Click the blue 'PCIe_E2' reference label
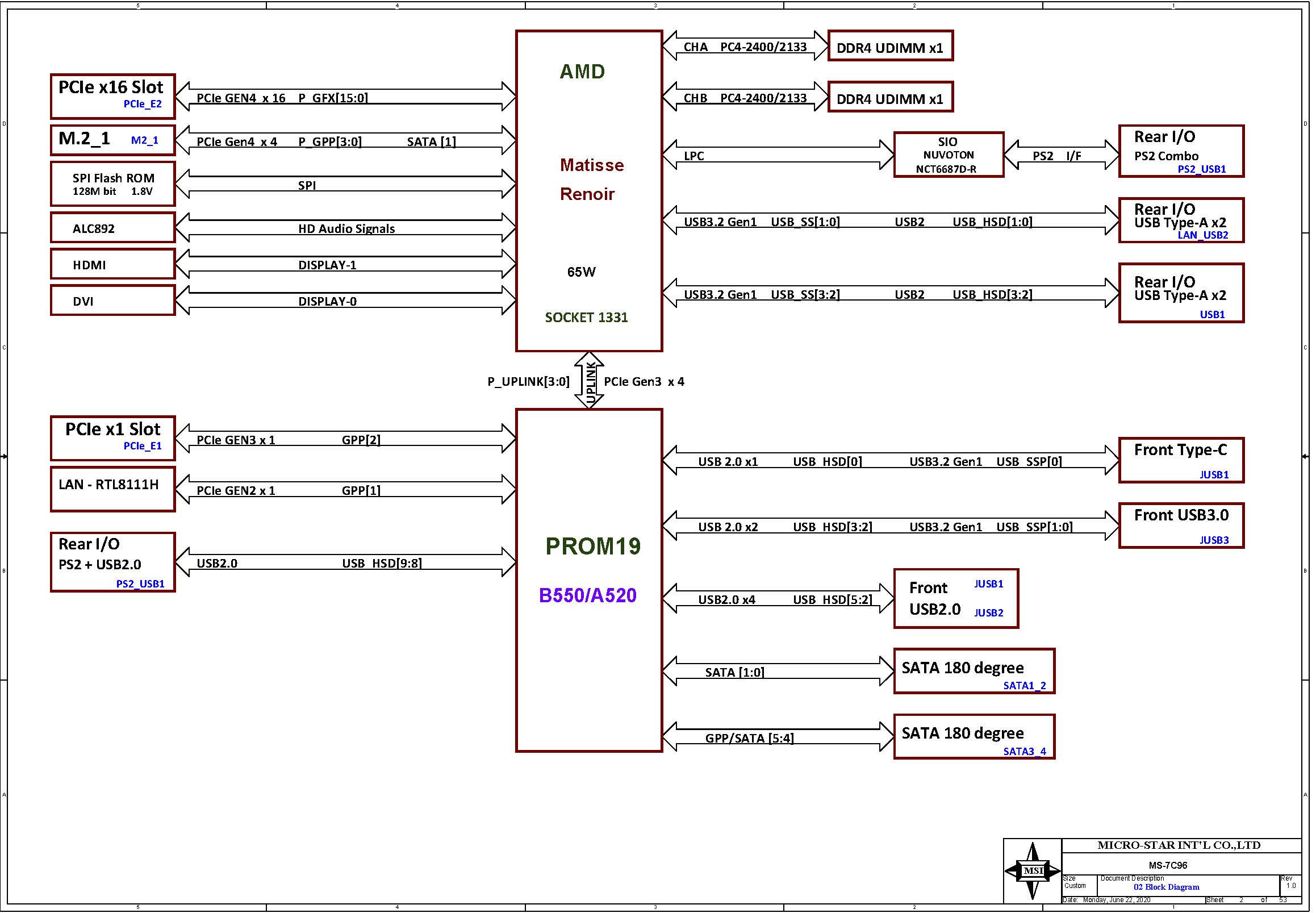The height and width of the screenshot is (913, 1316). click(x=143, y=104)
